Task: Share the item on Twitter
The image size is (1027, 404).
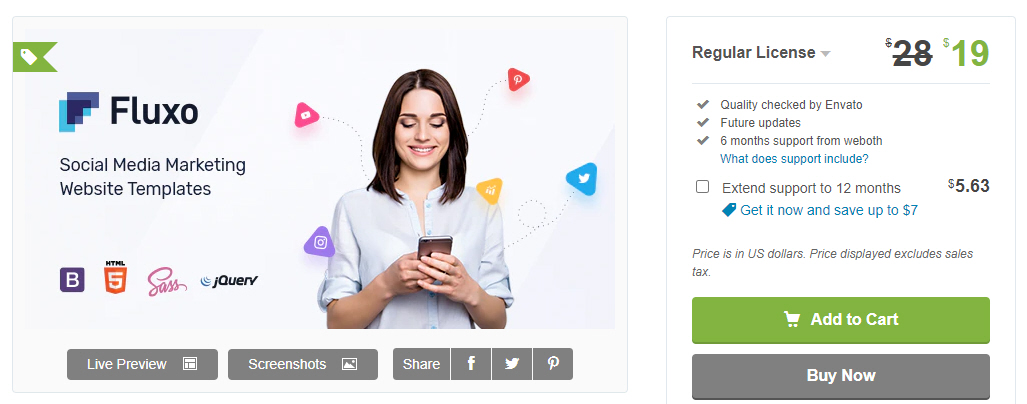Action: coord(512,364)
